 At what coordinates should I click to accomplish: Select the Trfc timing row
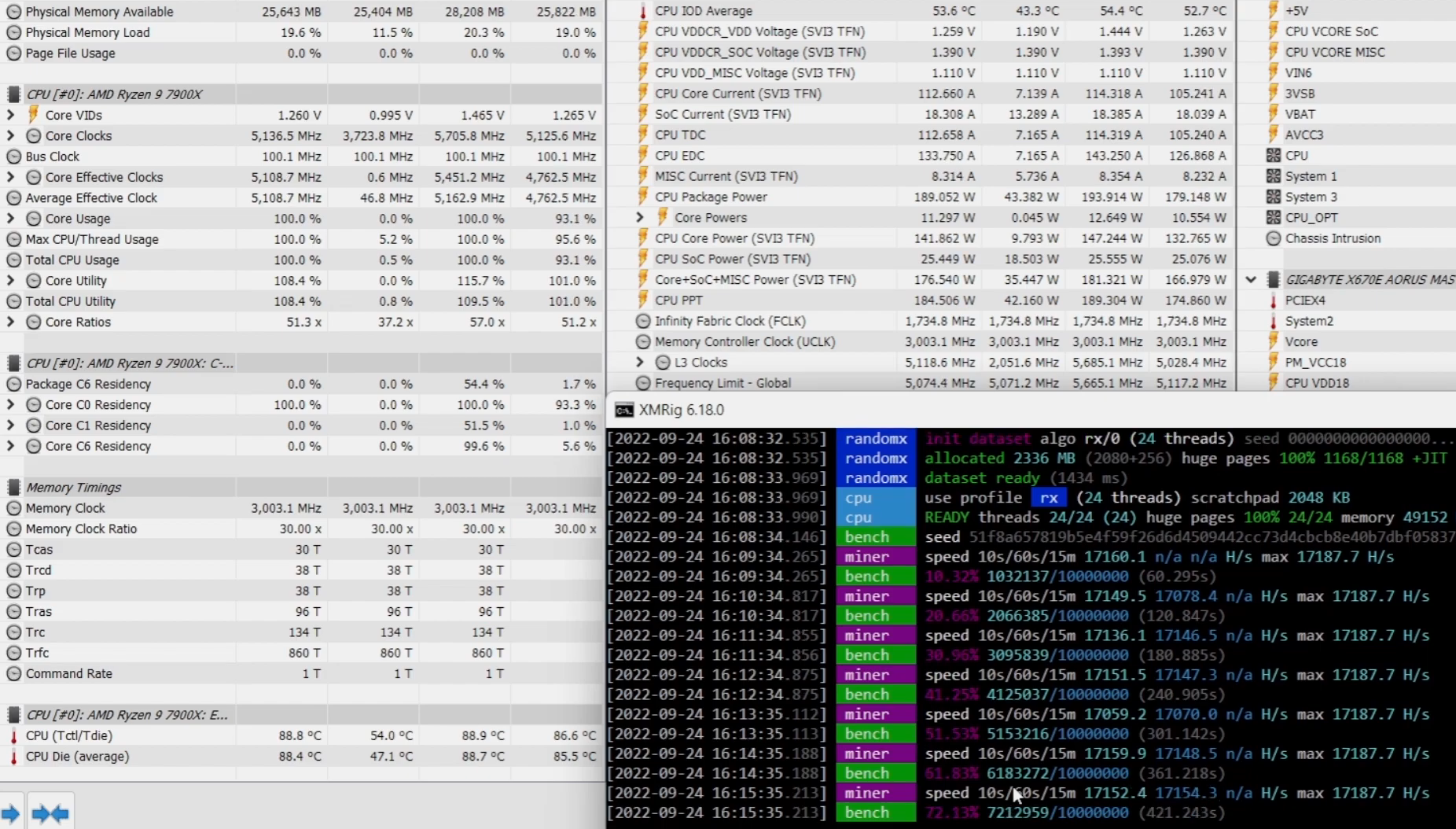pos(302,653)
